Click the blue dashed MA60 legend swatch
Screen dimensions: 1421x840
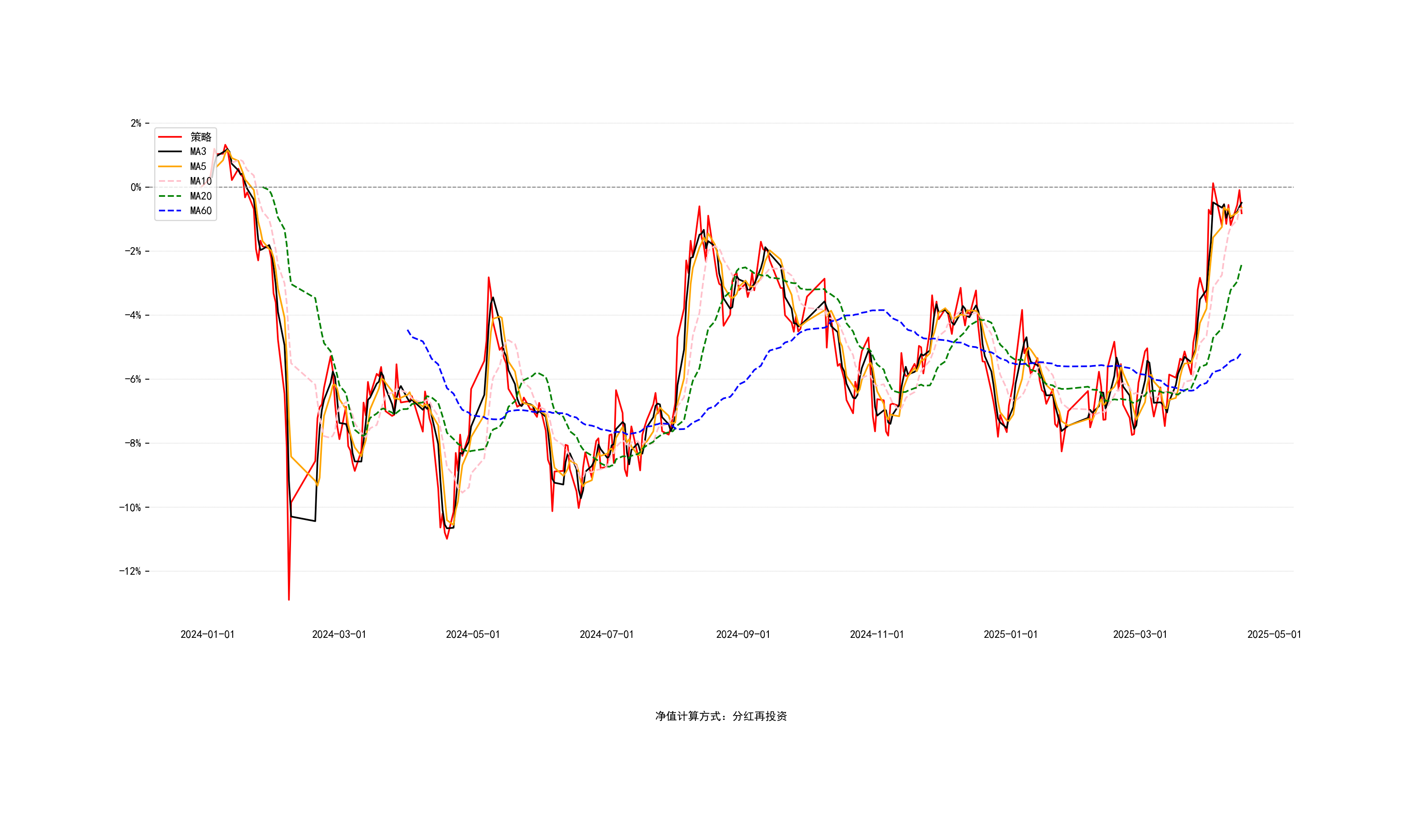click(170, 211)
